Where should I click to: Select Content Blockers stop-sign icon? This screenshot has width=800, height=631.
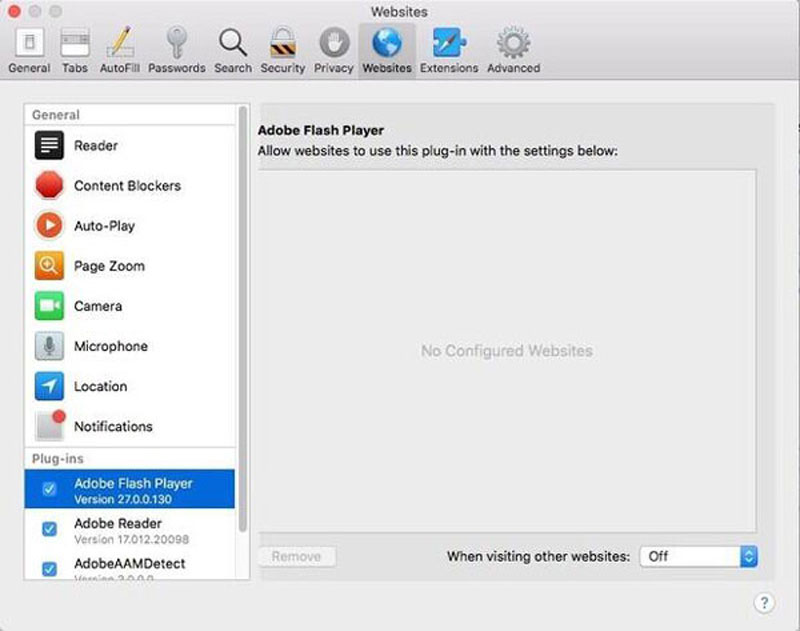click(x=49, y=186)
